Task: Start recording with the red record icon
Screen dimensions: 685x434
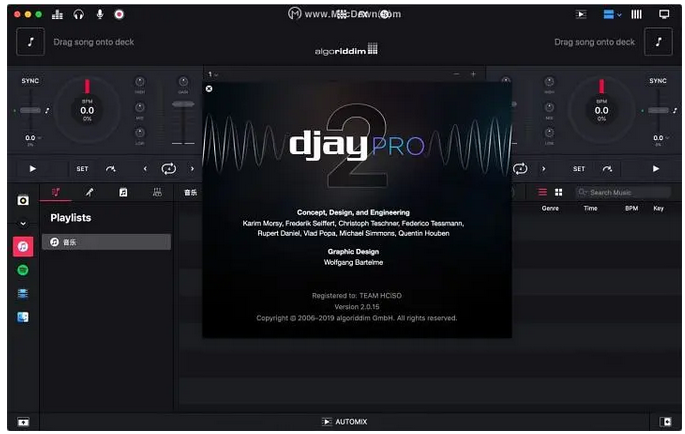Action: pos(119,14)
